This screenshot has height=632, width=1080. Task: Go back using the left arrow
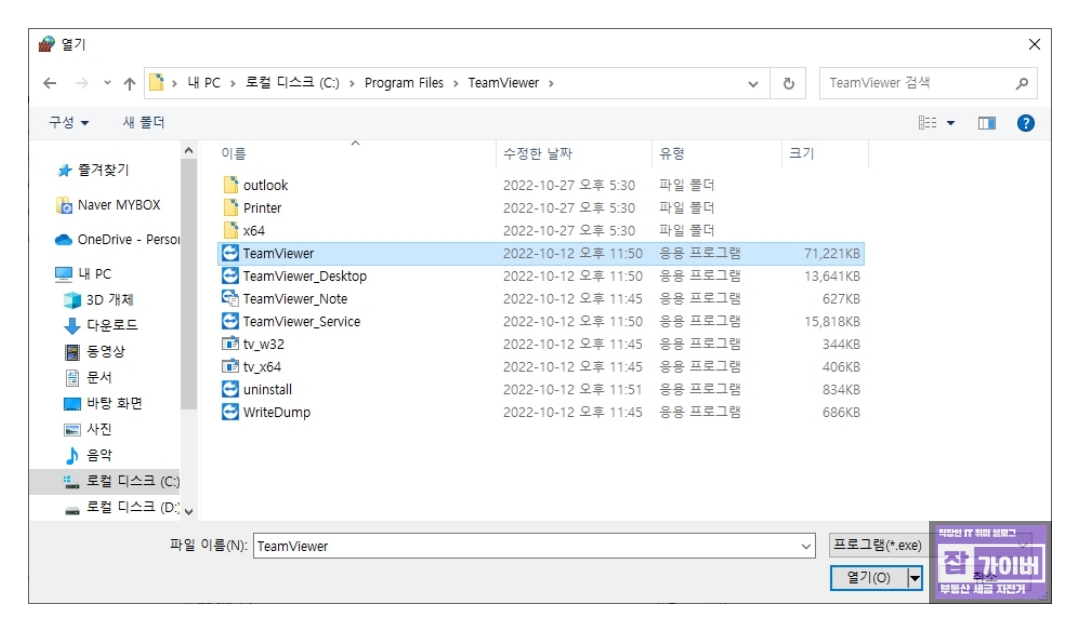tap(50, 83)
